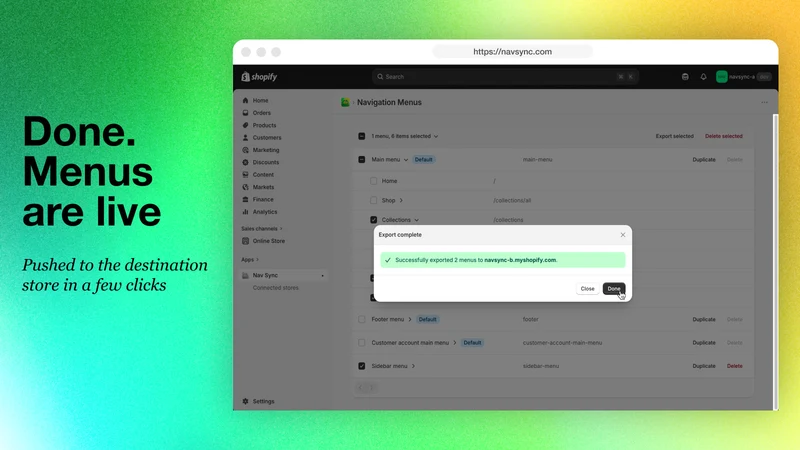800x450 pixels.
Task: Duplicate the Main menu
Action: tap(704, 160)
